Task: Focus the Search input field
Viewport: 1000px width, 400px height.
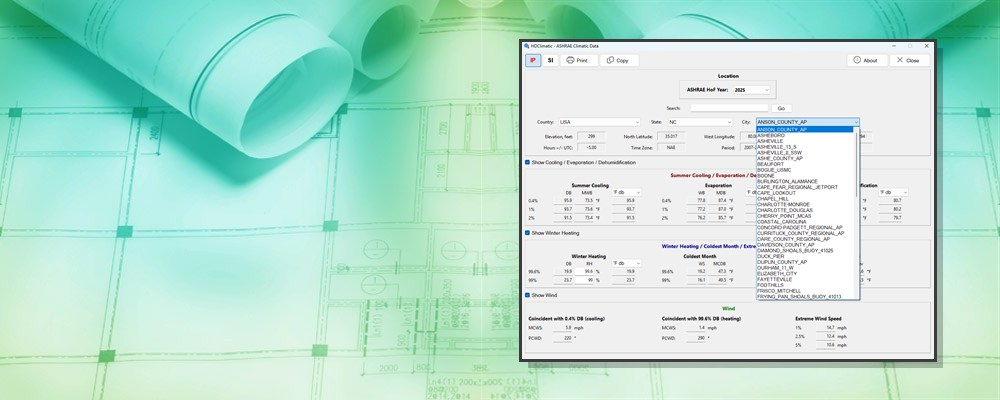Action: pyautogui.click(x=729, y=108)
